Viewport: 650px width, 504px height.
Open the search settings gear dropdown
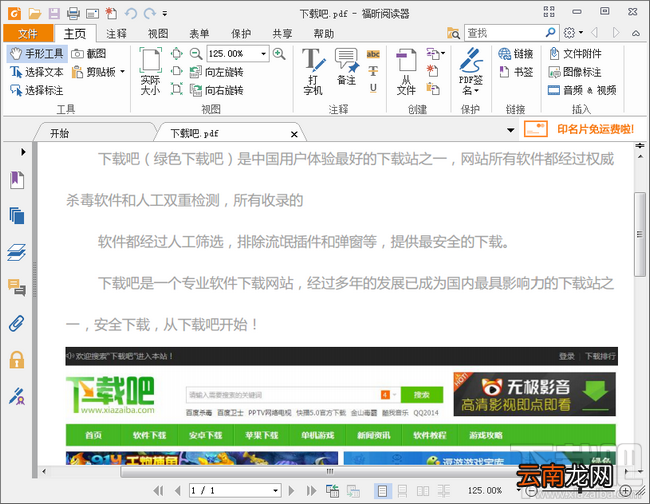tap(573, 32)
